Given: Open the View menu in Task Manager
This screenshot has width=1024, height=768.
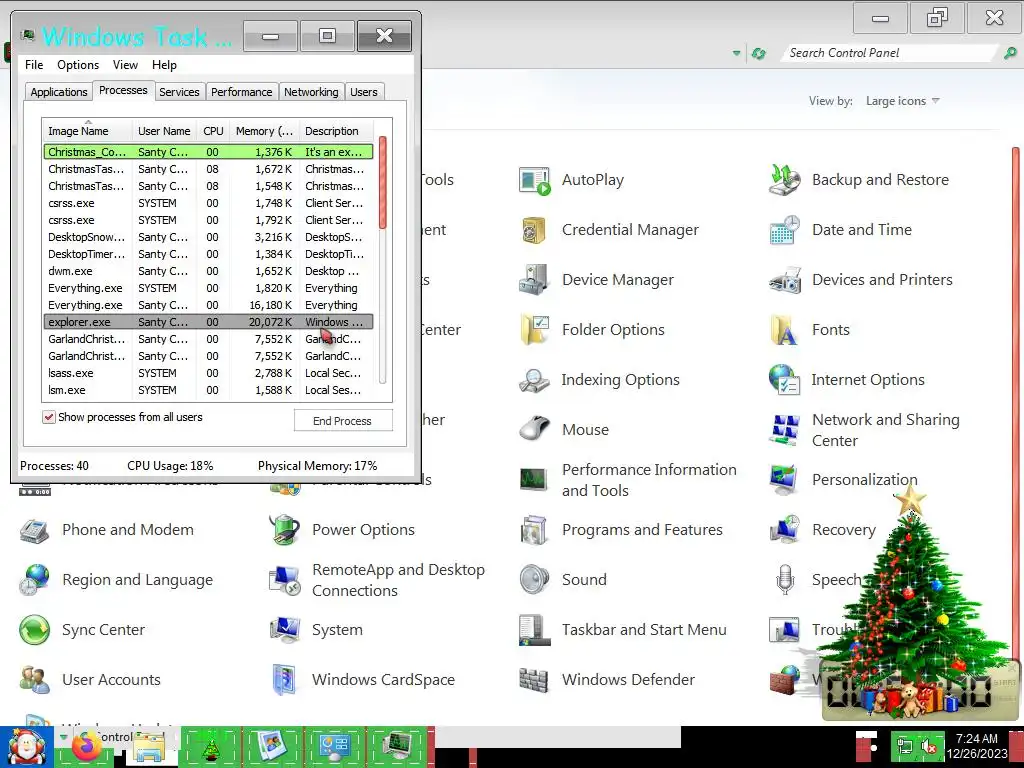Looking at the screenshot, I should point(125,65).
